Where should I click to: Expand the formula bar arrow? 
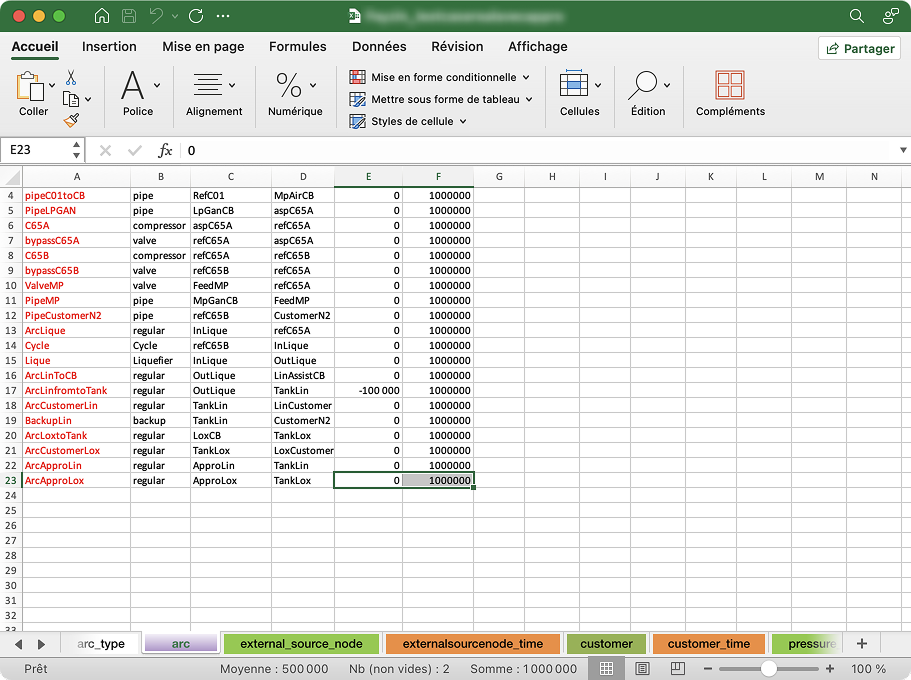point(903,150)
